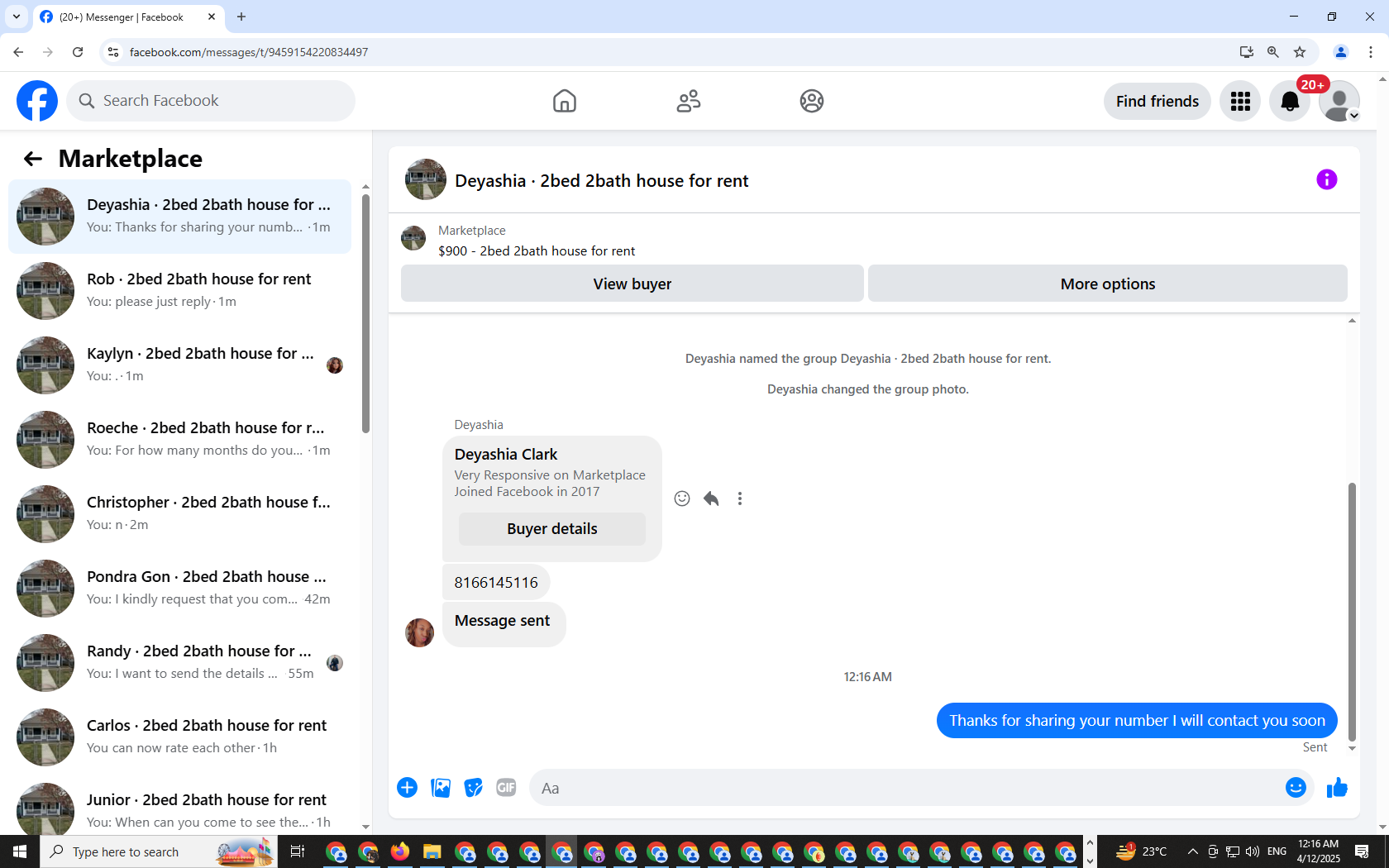
Task: Open the Windows notification center
Action: coord(1362,851)
